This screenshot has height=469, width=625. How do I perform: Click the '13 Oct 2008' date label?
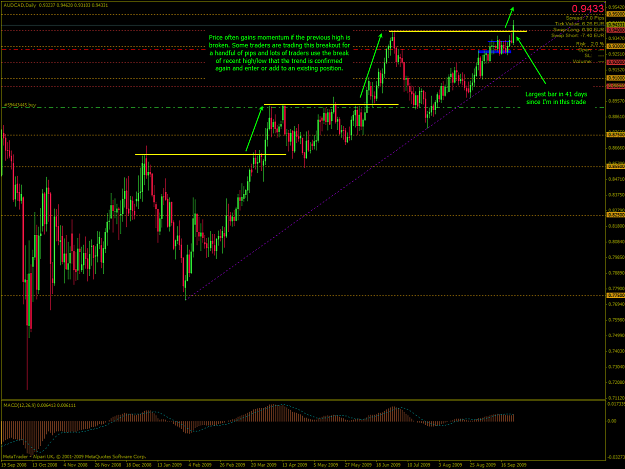click(45, 465)
